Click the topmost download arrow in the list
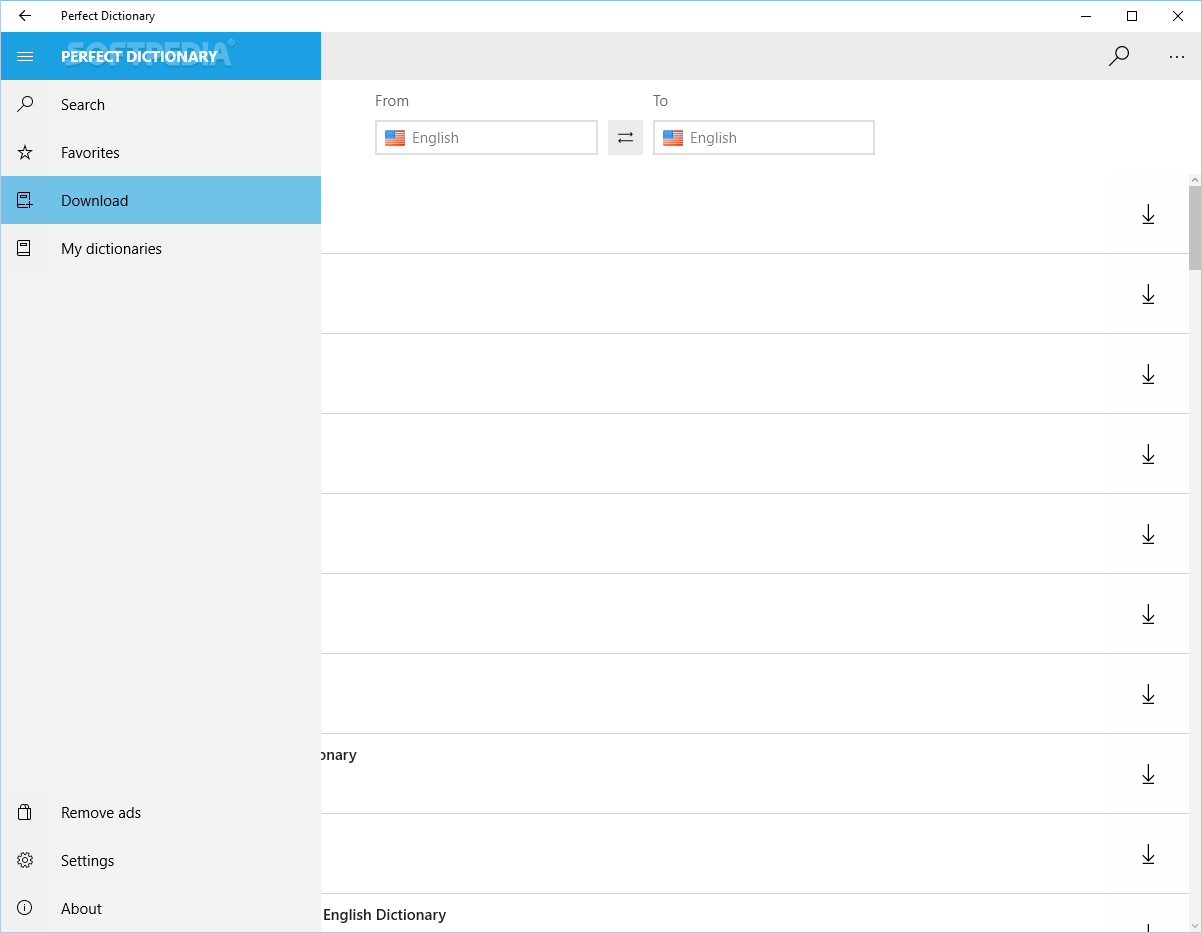The width and height of the screenshot is (1202, 933). point(1148,214)
